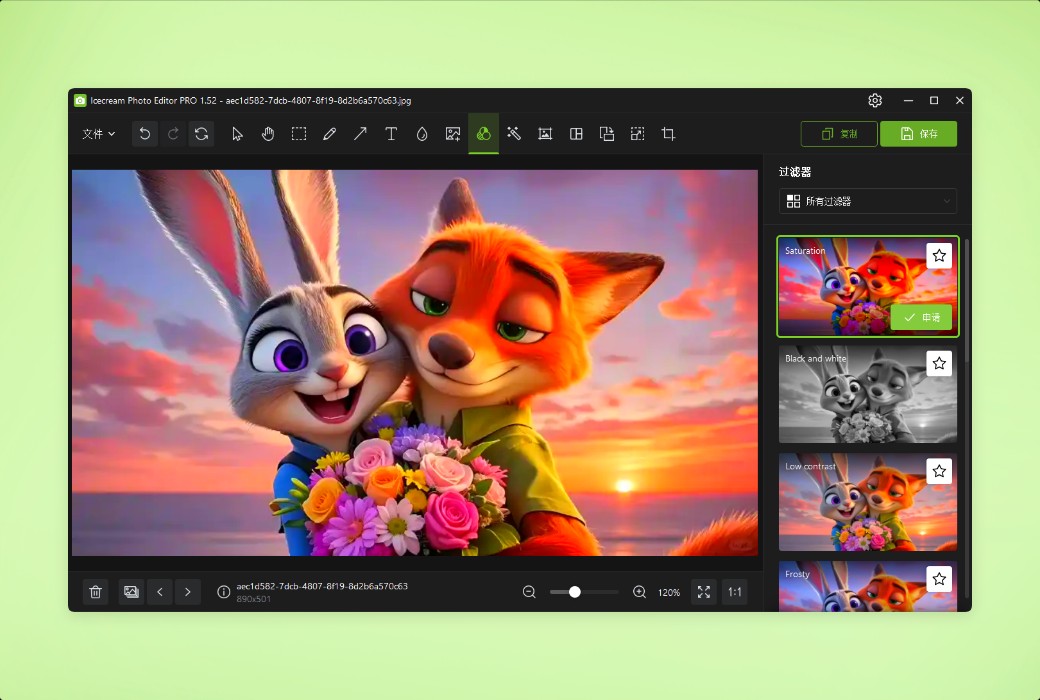Select the Frosty filter thumbnail
The height and width of the screenshot is (700, 1040).
click(860, 590)
